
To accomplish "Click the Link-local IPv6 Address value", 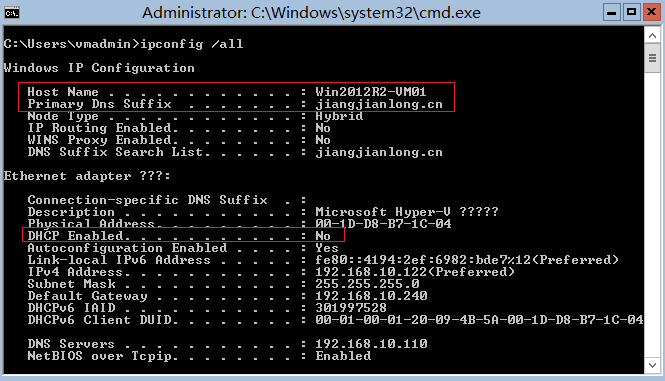I will (467, 260).
